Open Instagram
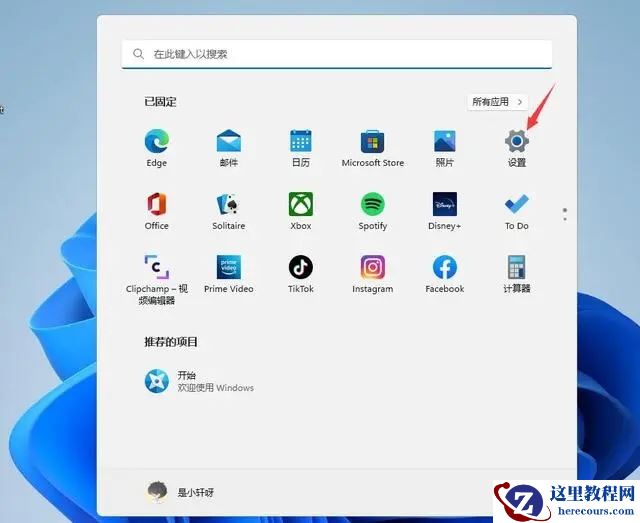640x523 pixels. 373,274
